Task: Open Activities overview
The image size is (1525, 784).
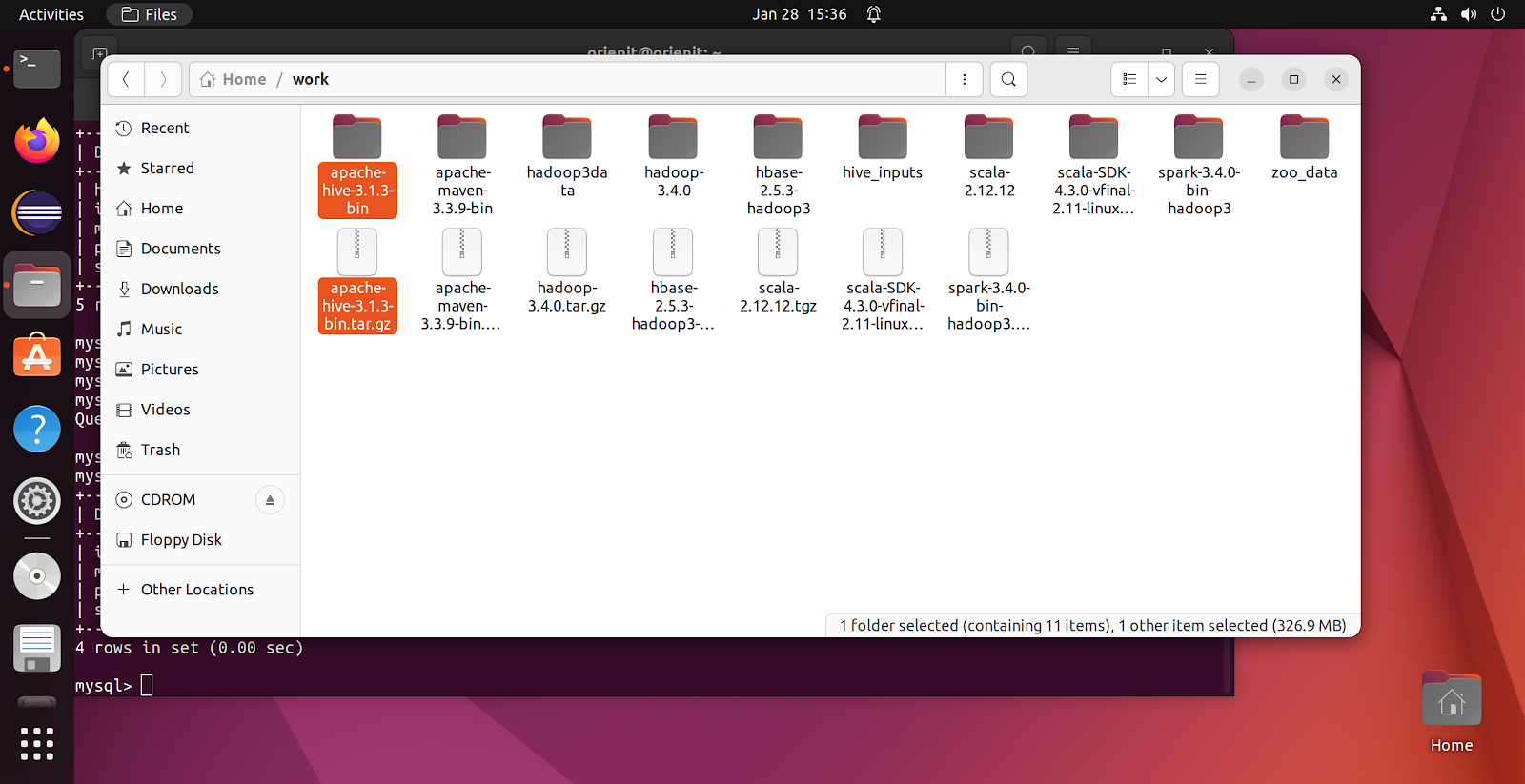Action: coord(51,14)
